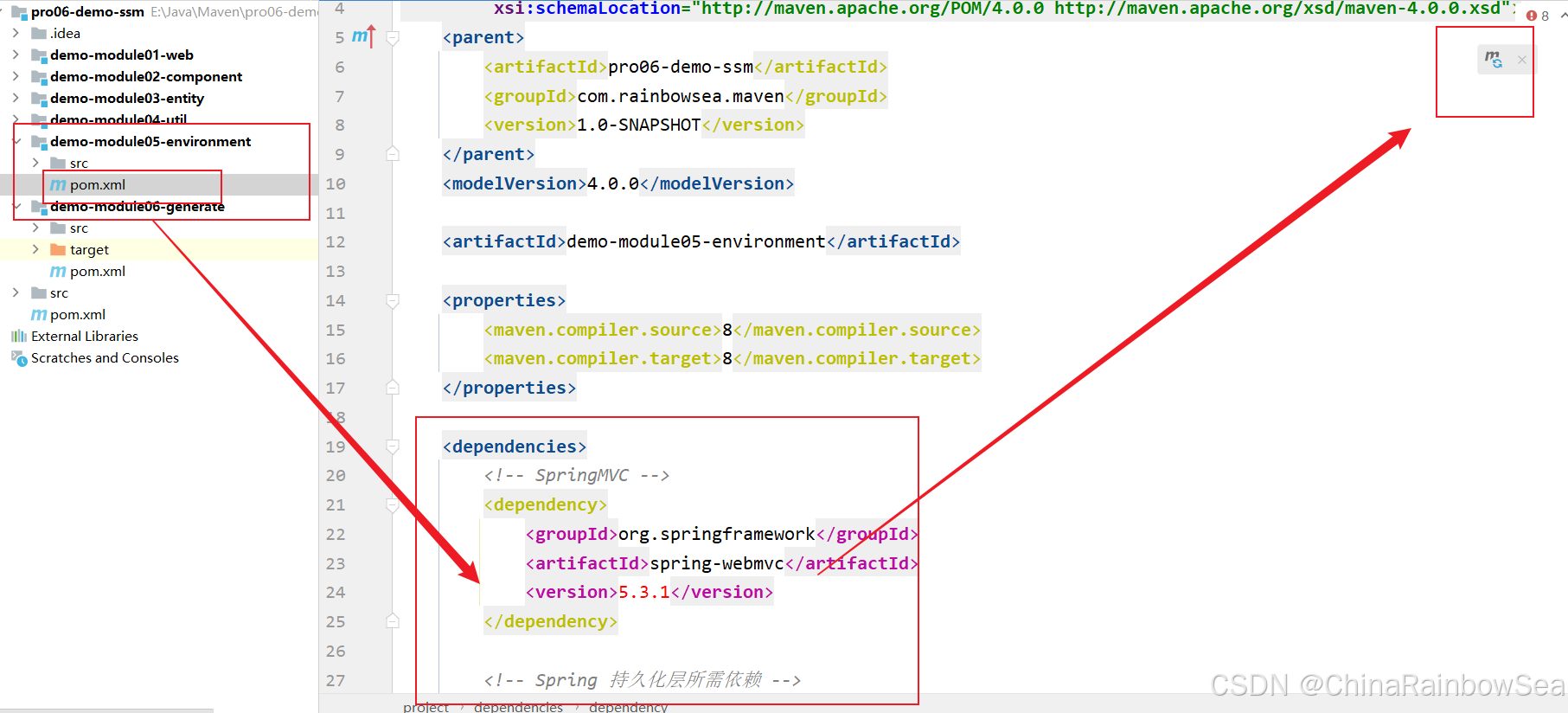
Task: Select the target folder label
Action: 89,249
